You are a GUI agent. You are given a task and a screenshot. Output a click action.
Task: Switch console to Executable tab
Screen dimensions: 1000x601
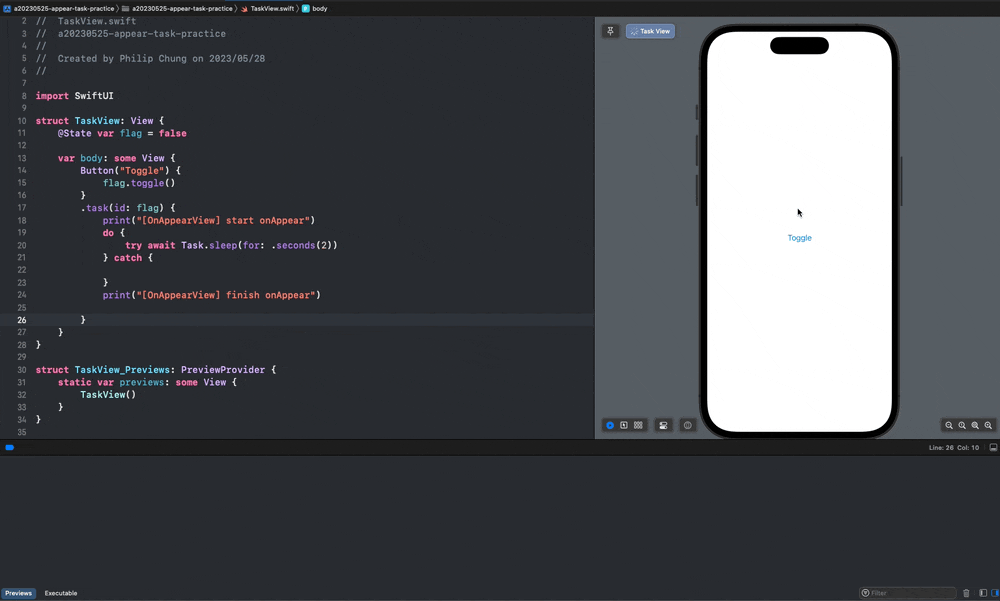click(x=61, y=593)
